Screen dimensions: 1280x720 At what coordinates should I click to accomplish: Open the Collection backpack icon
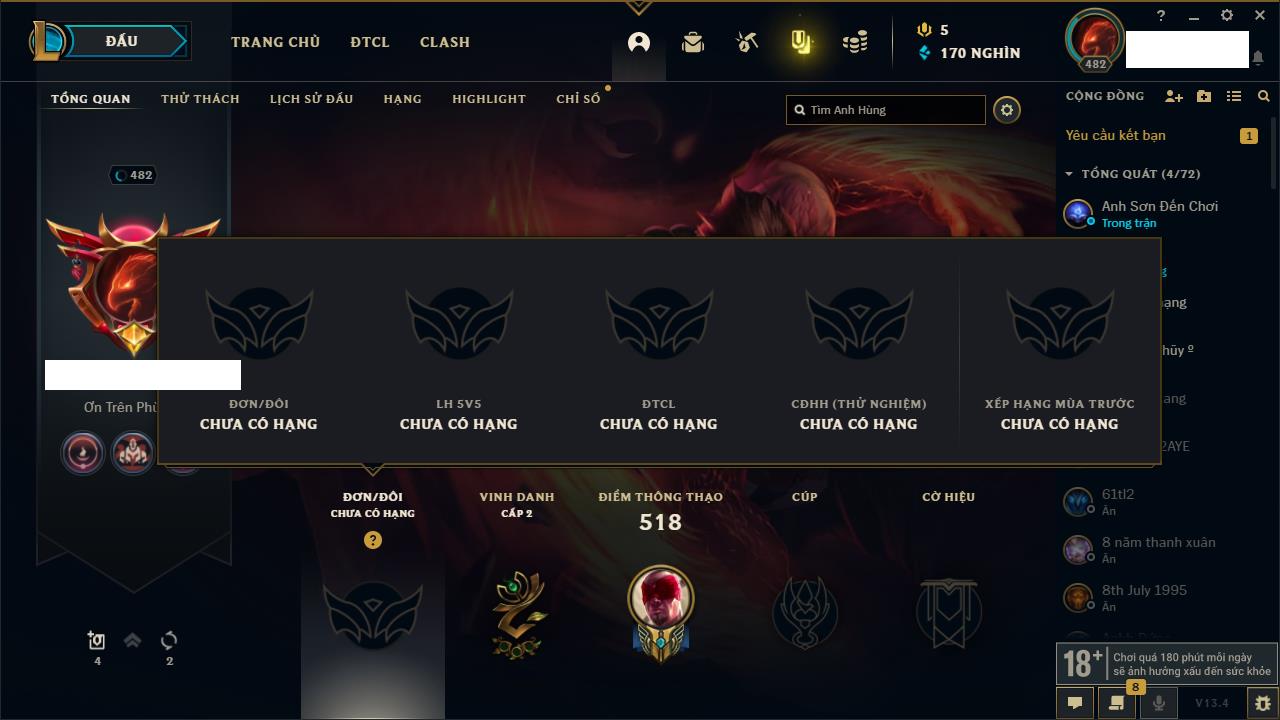tap(693, 42)
